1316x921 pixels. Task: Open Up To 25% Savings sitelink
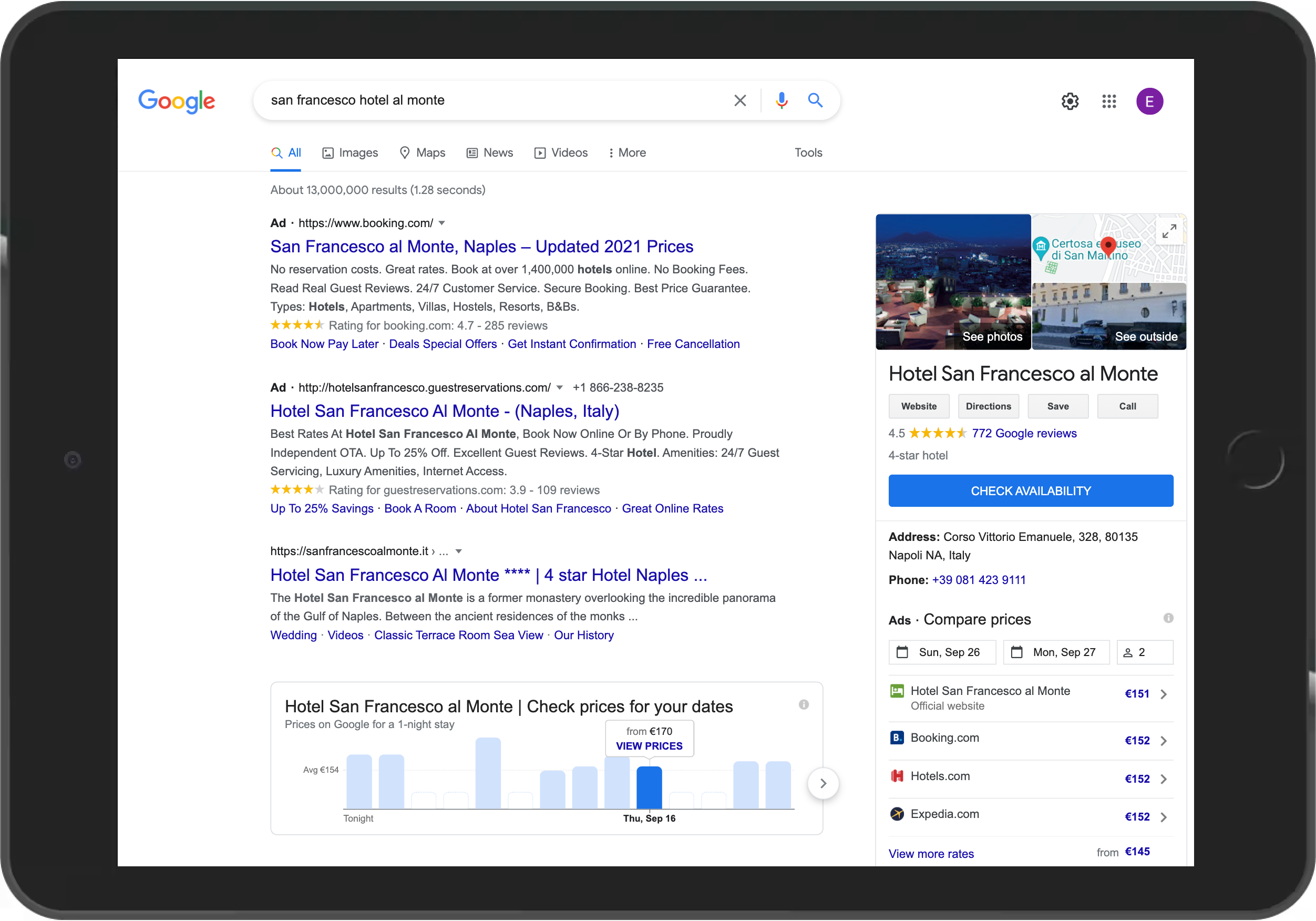[x=322, y=509]
